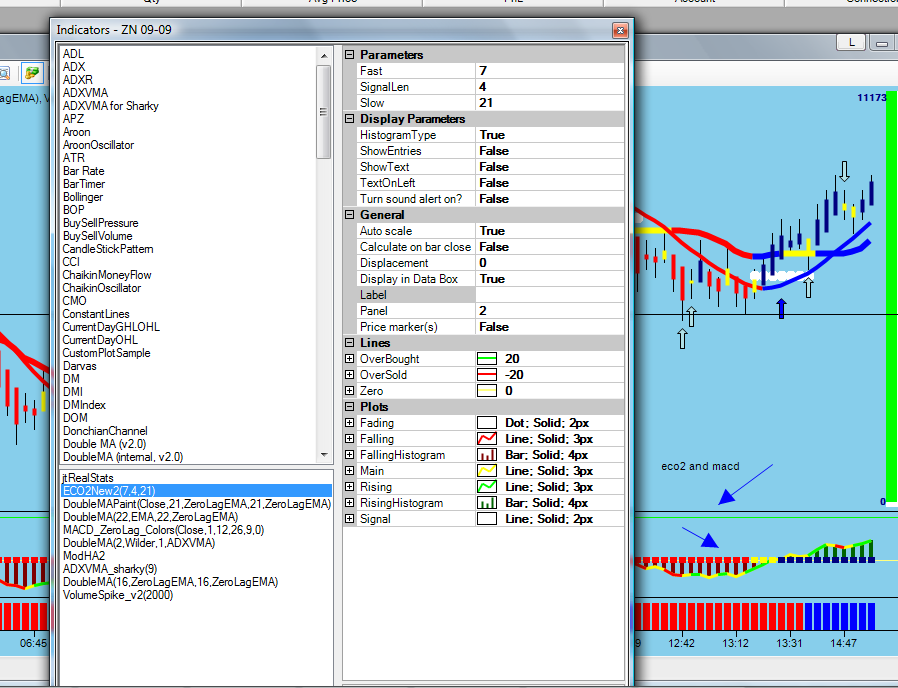898x688 pixels.
Task: Select ECO2New2(7,4,21) in applied indicators
Action: 196,491
